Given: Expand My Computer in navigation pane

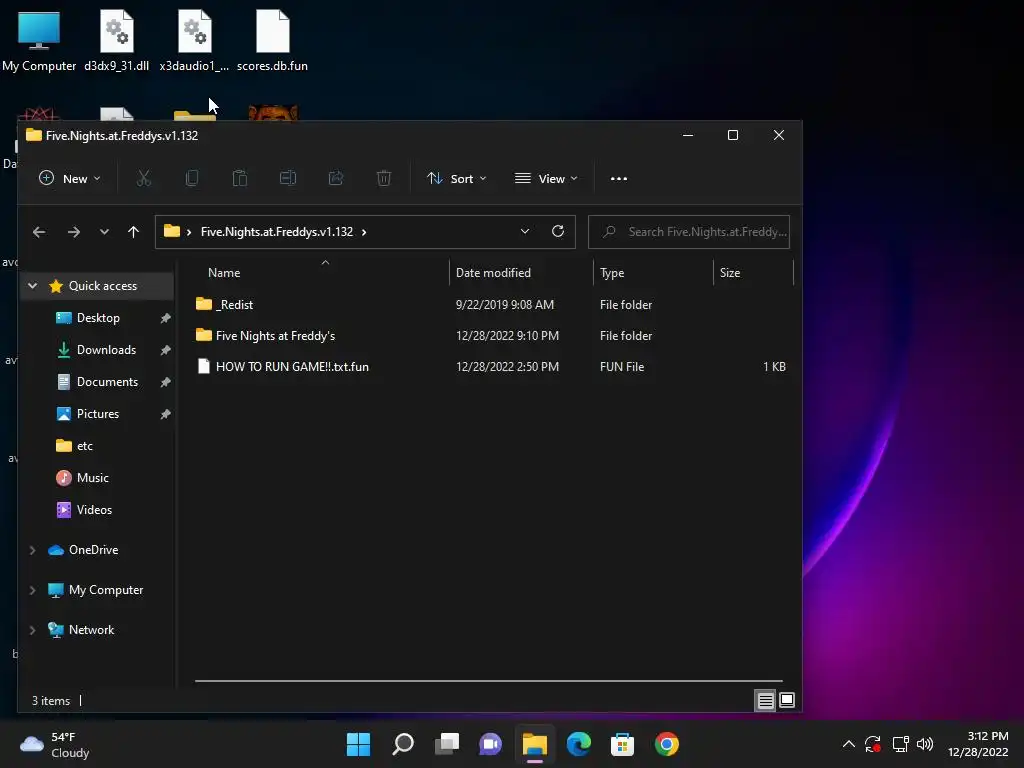Looking at the screenshot, I should tap(33, 590).
